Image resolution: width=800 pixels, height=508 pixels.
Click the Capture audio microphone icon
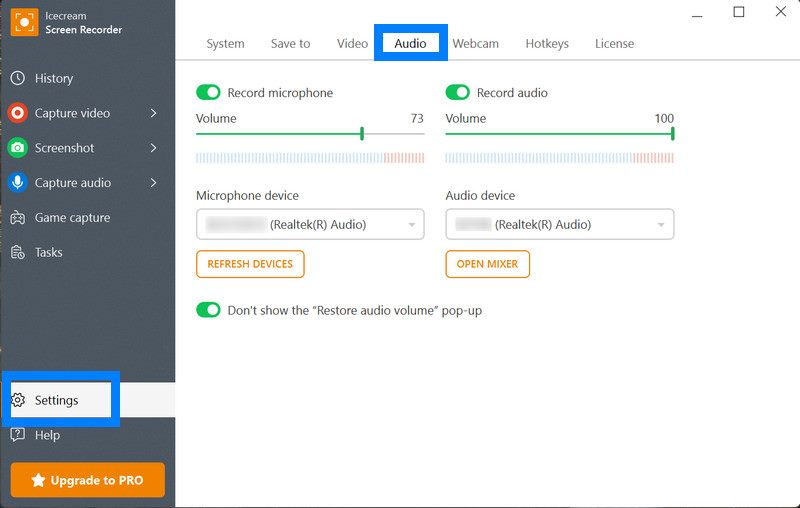tap(17, 183)
